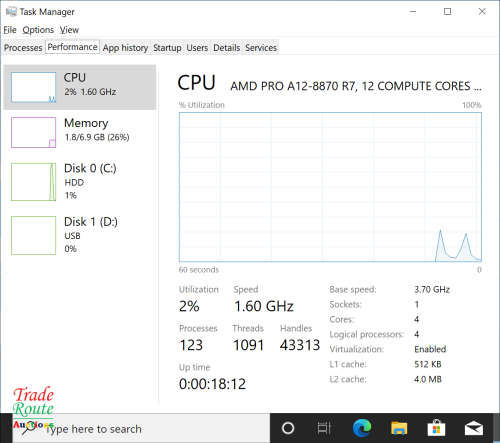
Task: Select the CPU entry label in sidebar
Action: [x=75, y=77]
